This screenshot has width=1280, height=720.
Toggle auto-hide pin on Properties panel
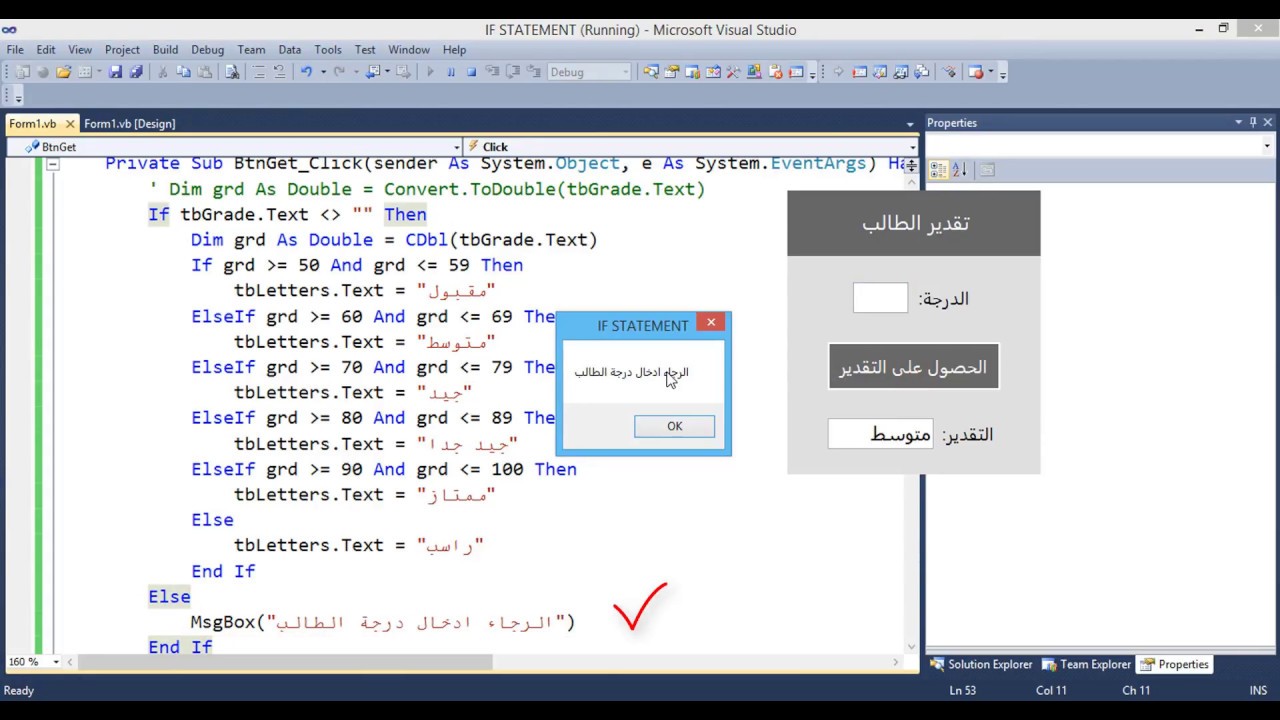[1253, 122]
